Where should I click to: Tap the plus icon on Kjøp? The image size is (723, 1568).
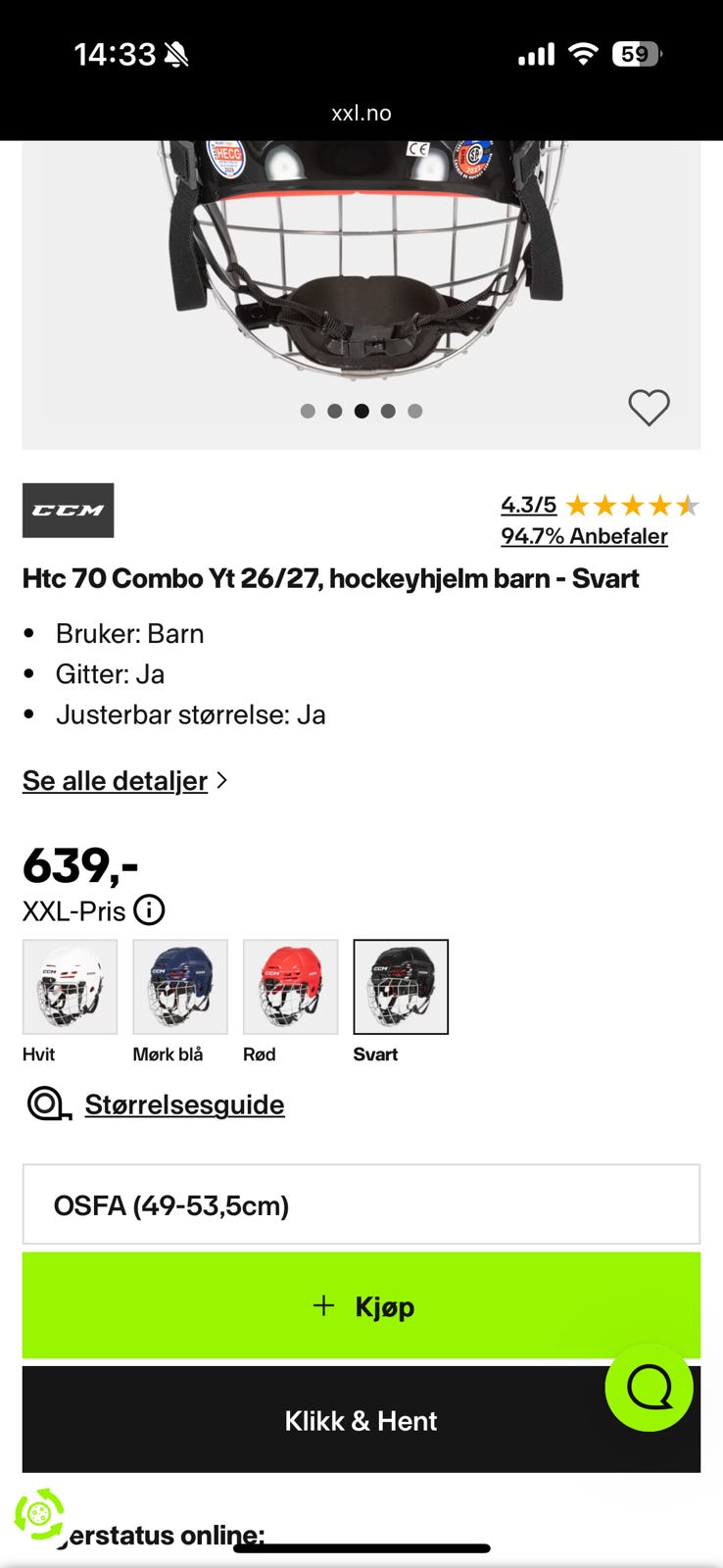tap(323, 1305)
